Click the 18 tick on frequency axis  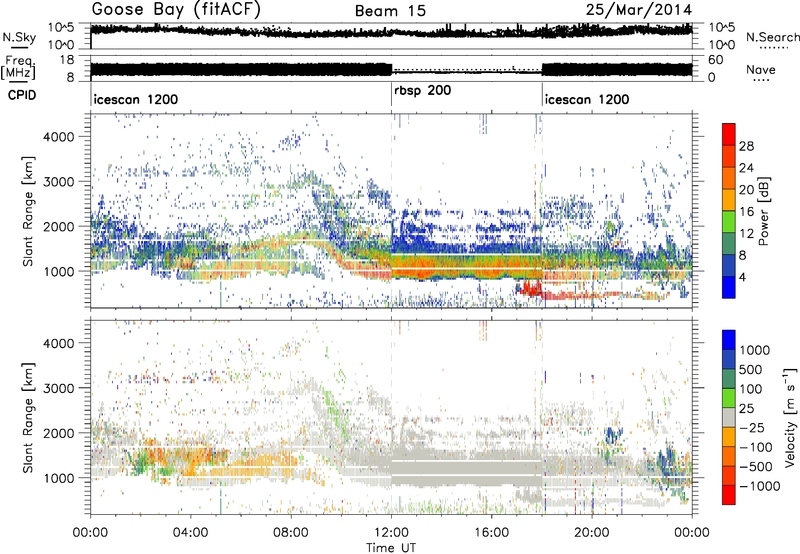[67, 60]
